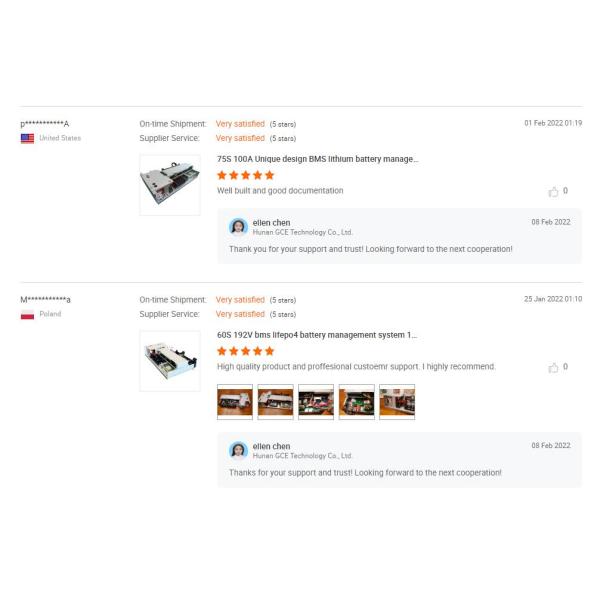View the fourth review photo
Screen dimensions: 600x600
click(357, 402)
